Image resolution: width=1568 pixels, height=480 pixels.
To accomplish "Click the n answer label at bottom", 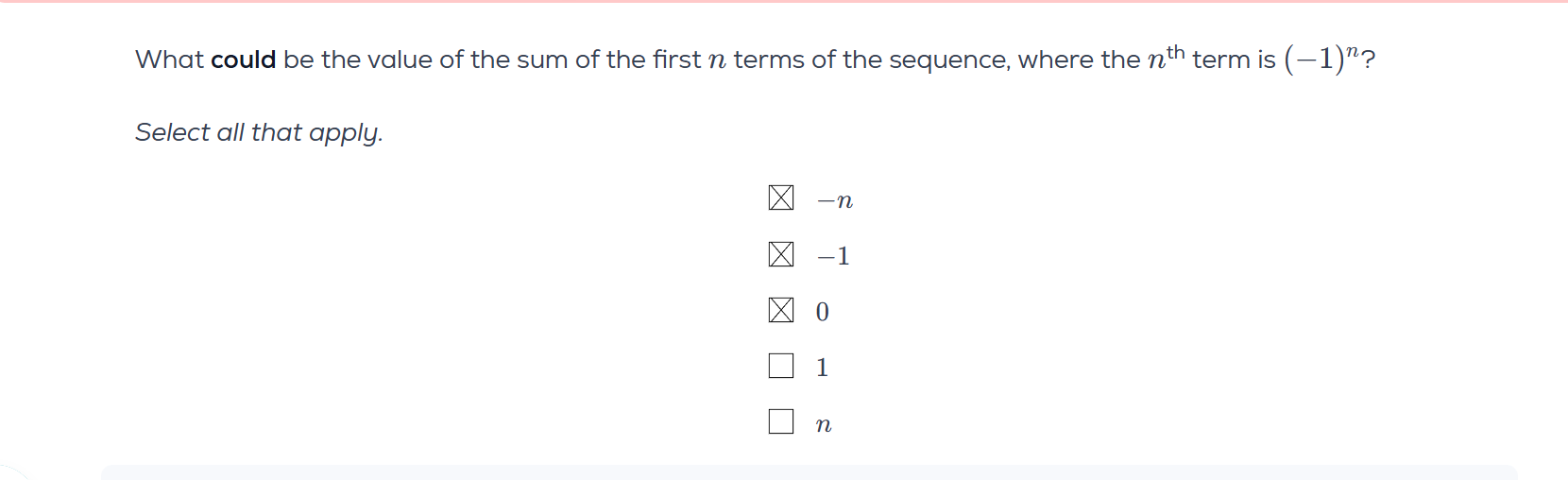I will tap(823, 425).
